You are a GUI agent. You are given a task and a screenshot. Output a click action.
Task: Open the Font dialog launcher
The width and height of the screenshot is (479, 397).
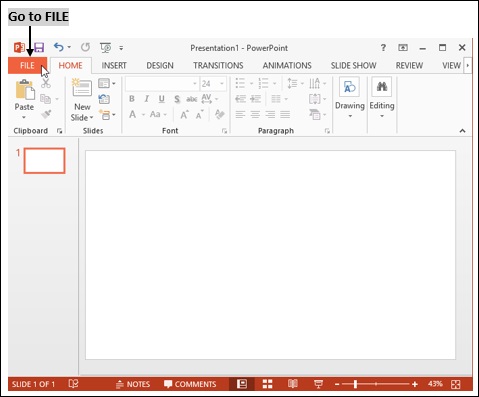(x=224, y=131)
